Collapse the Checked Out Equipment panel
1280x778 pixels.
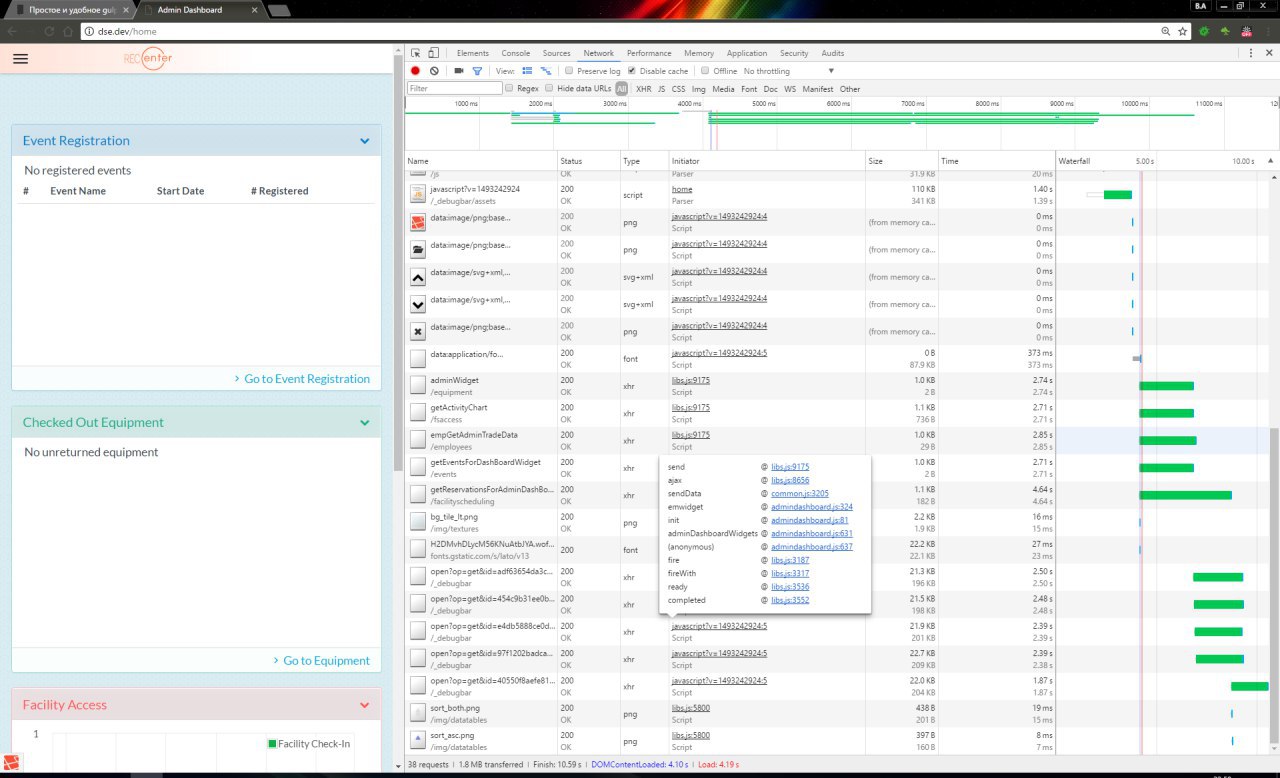pos(365,423)
